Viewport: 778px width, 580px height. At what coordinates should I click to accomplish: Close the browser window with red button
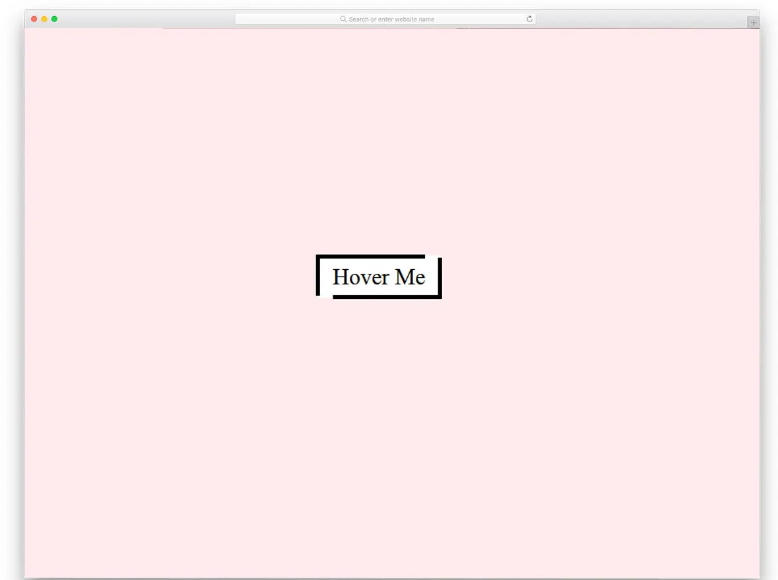pos(34,19)
